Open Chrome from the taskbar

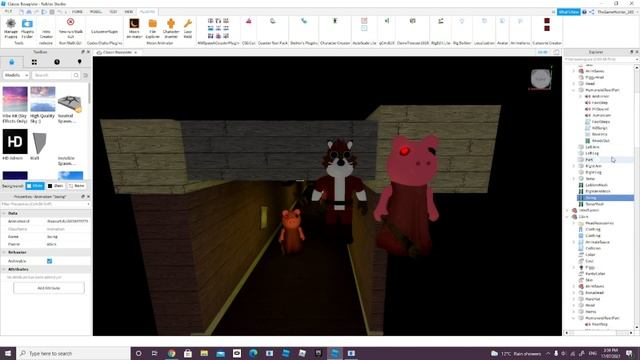[x=171, y=353]
